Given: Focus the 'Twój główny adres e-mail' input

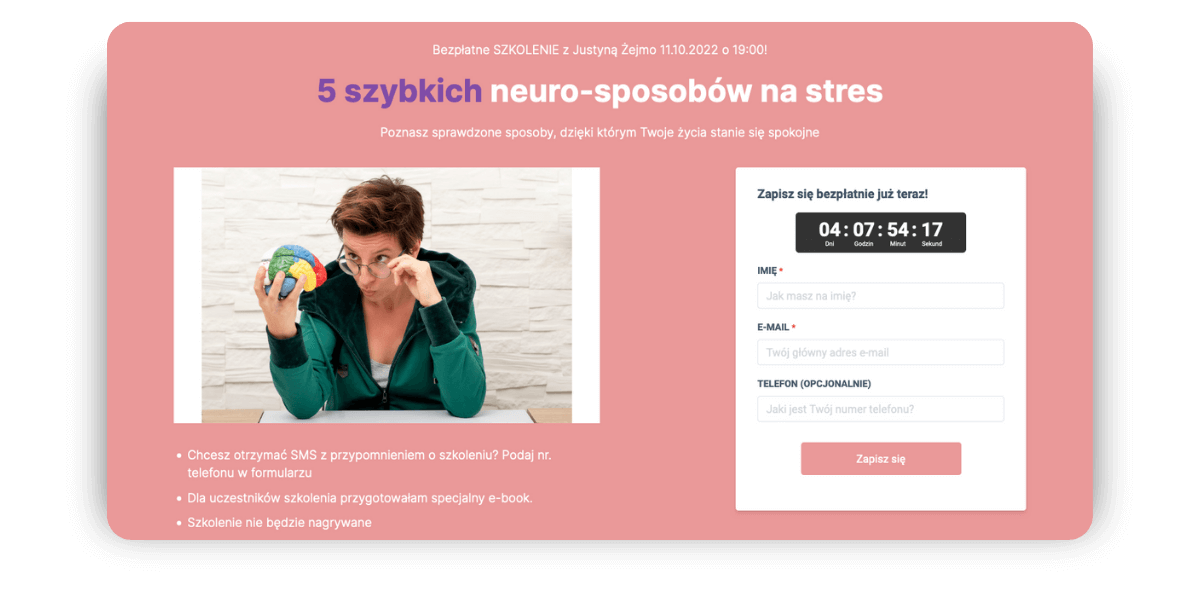Looking at the screenshot, I should coord(880,352).
